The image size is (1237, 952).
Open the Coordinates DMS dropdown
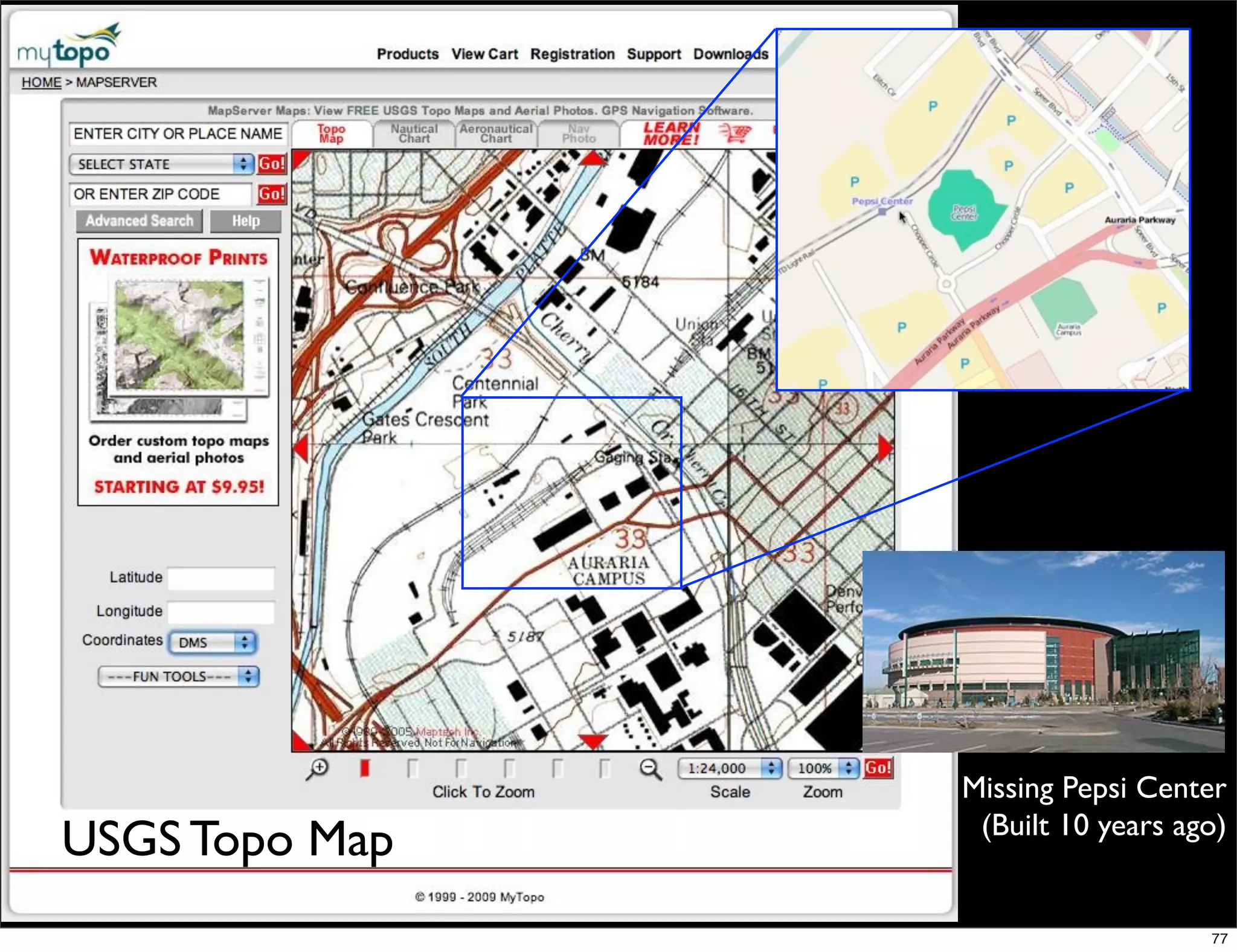click(x=213, y=642)
